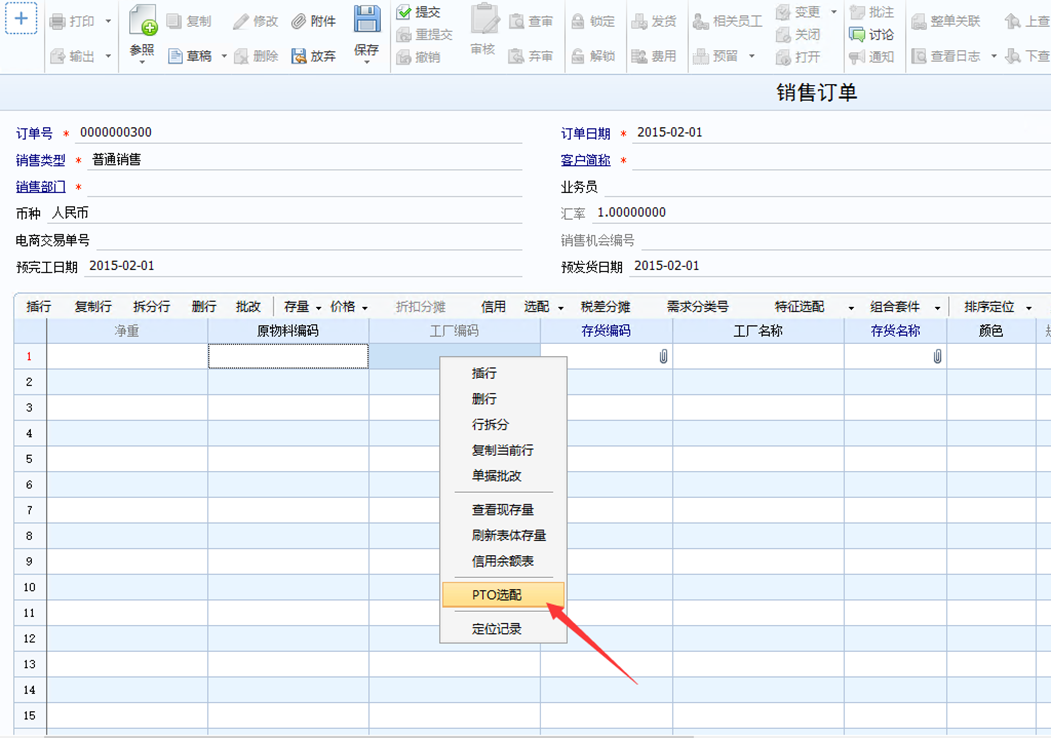1051x738 pixels.
Task: Select 行拆分 in the context menu
Action: (503, 424)
